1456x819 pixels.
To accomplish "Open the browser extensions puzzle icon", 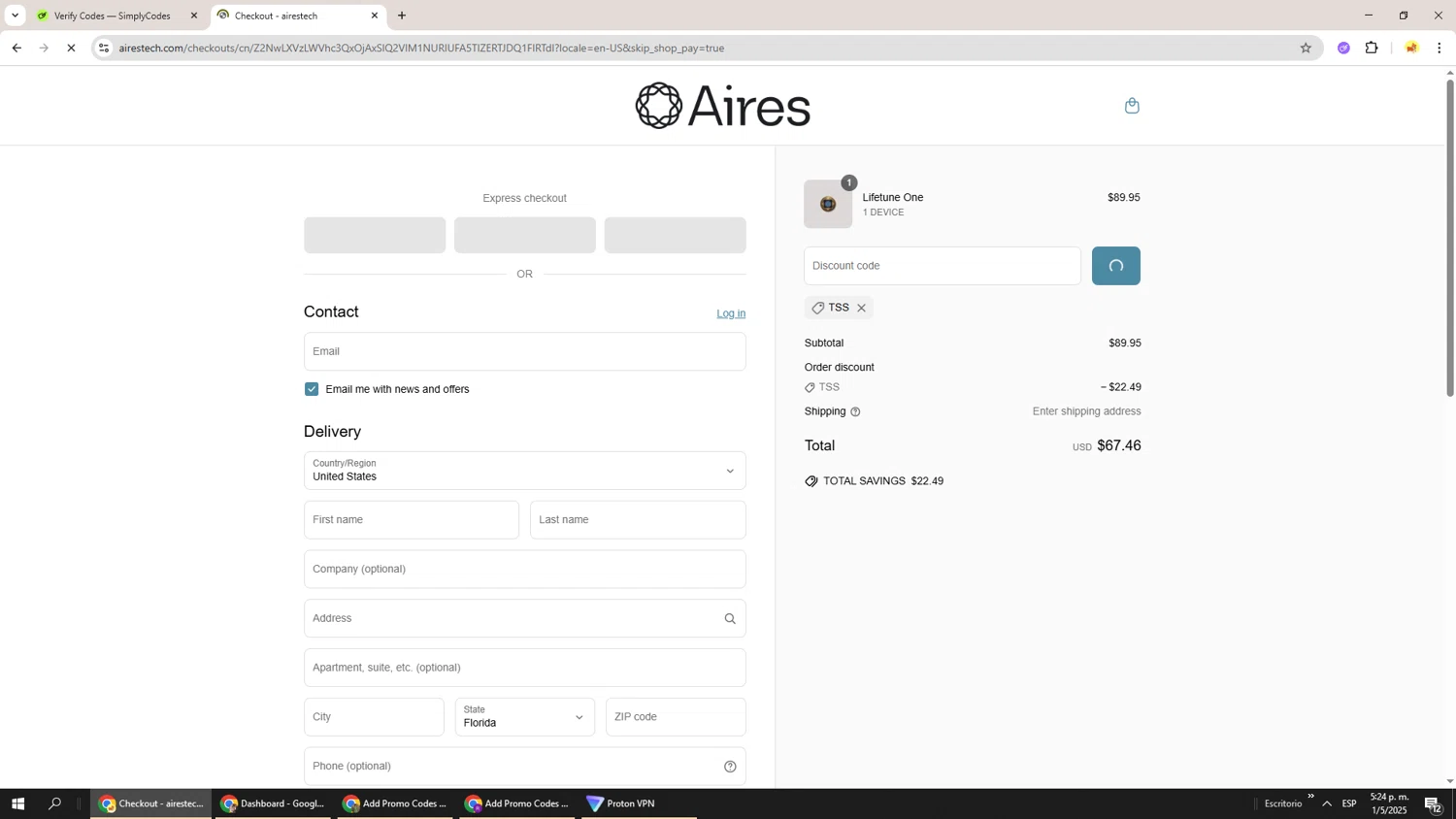I will [x=1372, y=48].
